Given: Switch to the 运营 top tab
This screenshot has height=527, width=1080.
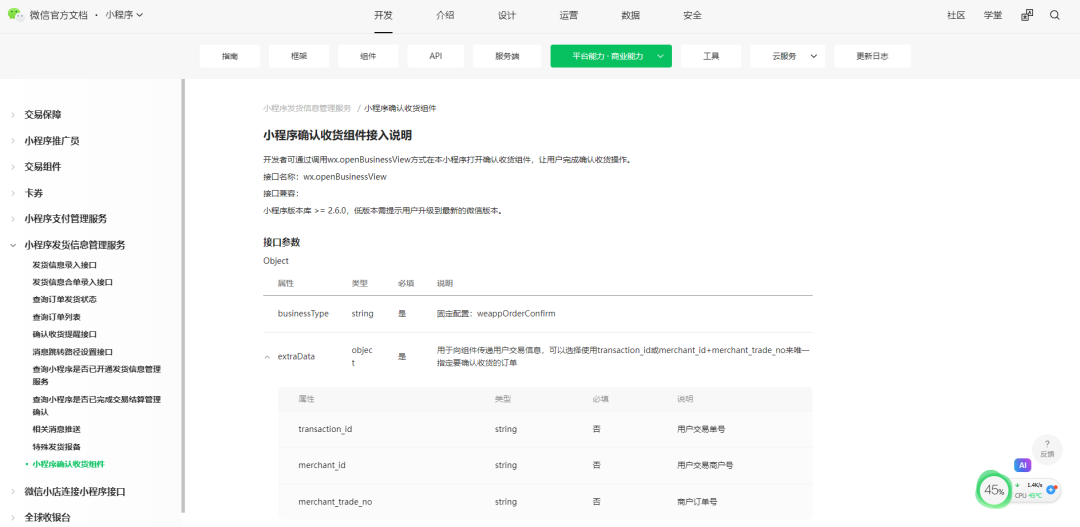Looking at the screenshot, I should 569,15.
